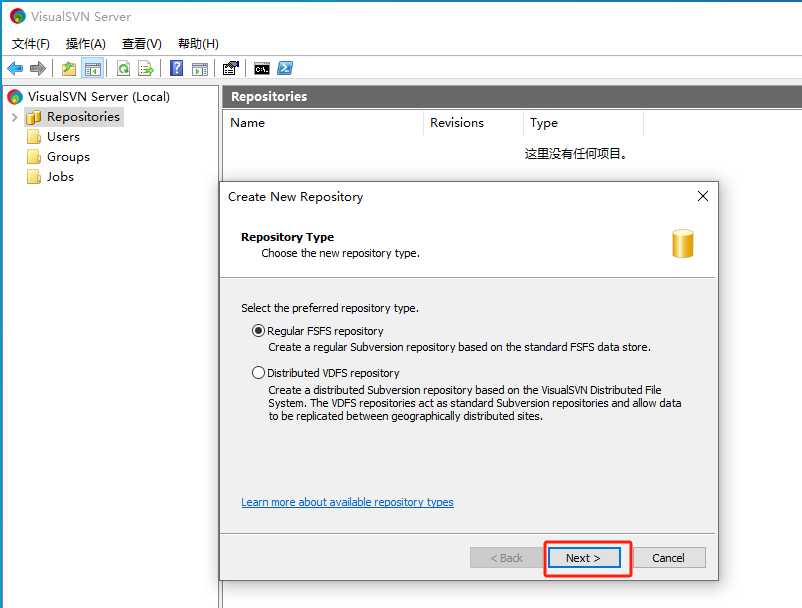This screenshot has width=802, height=608.
Task: Open the Properties toolbar icon
Action: point(231,68)
